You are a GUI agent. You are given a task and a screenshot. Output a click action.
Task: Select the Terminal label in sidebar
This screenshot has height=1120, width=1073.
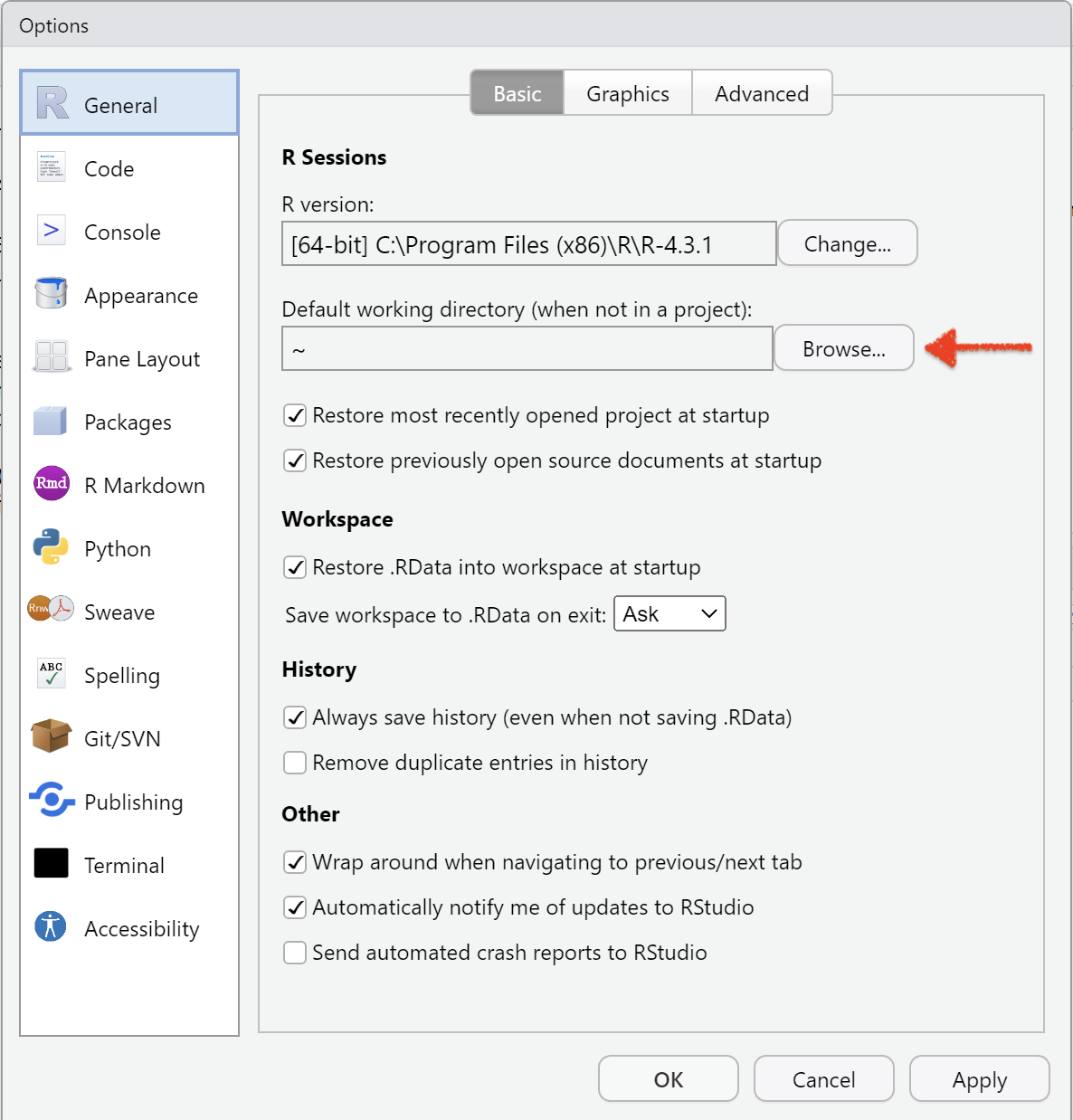(x=124, y=866)
